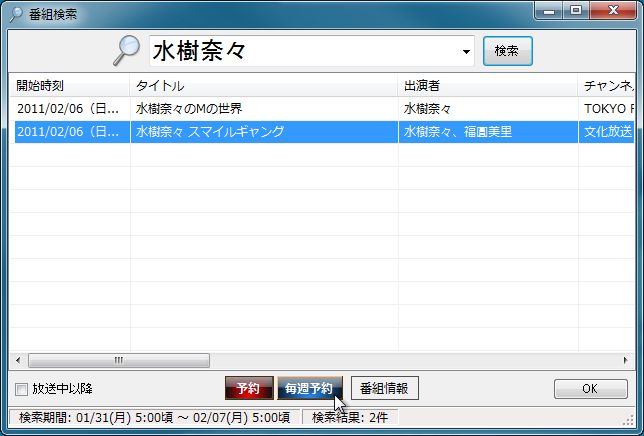This screenshot has width=644, height=436.
Task: Click the 2011/02/06 start time beside スマイルギャング
Action: (68, 132)
